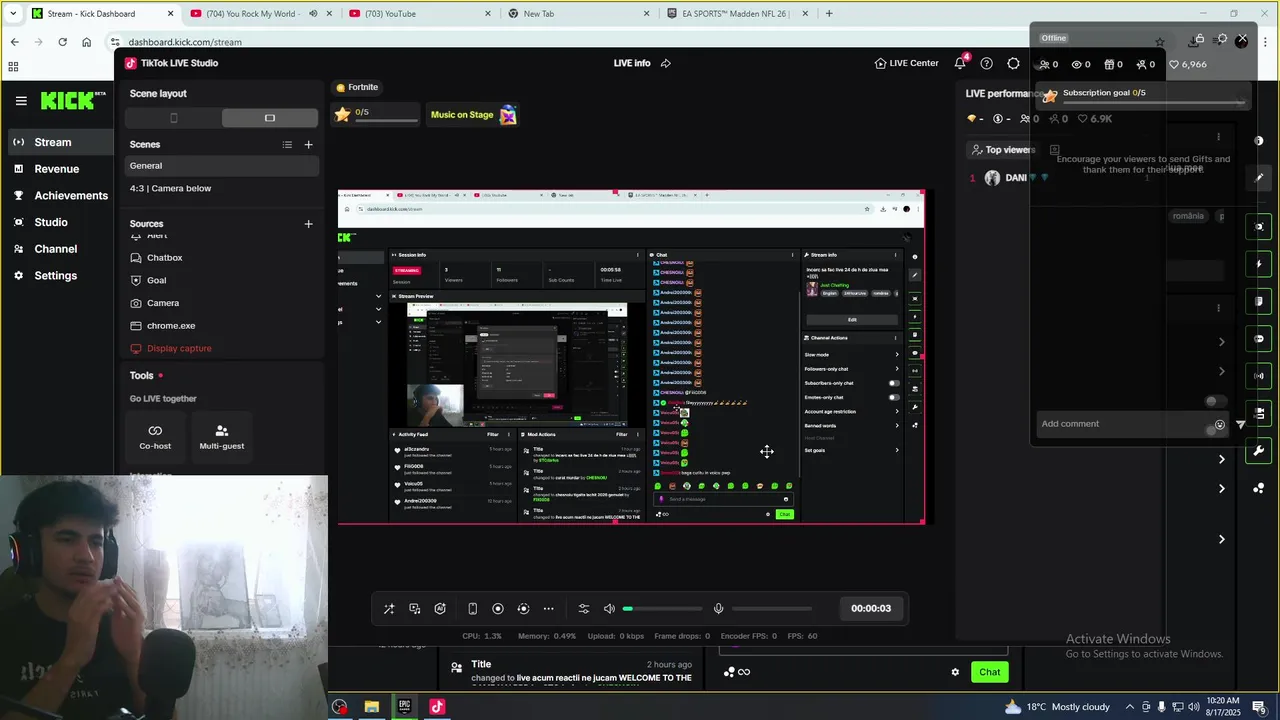
Task: Open emoji picker in comment box
Action: coord(1219,425)
